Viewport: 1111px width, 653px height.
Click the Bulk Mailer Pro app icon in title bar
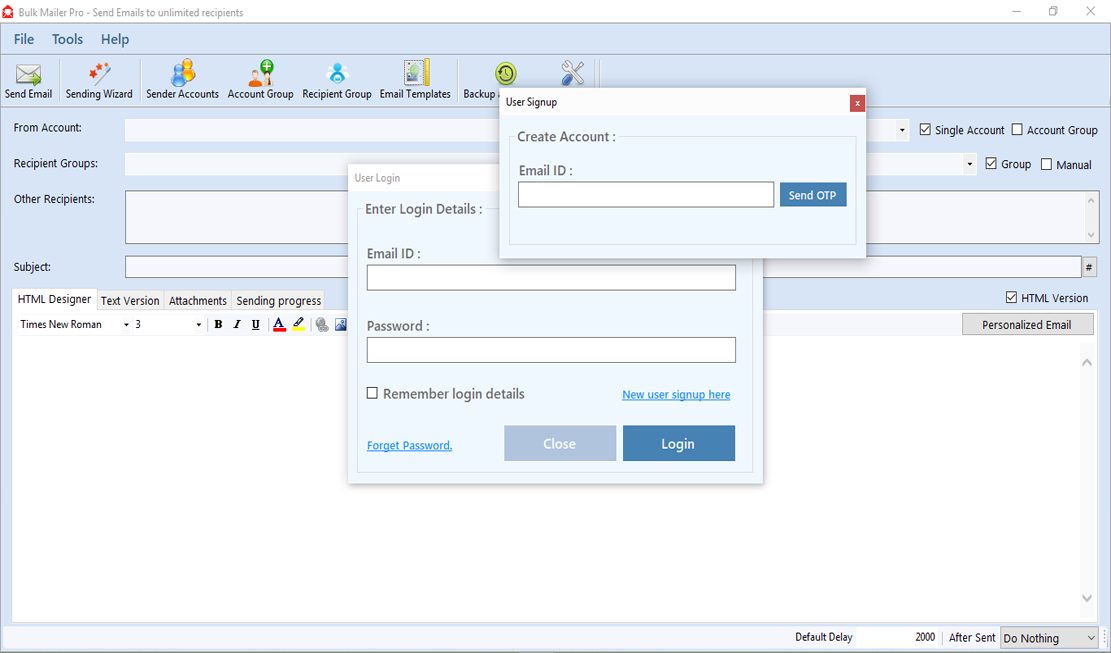click(x=8, y=12)
